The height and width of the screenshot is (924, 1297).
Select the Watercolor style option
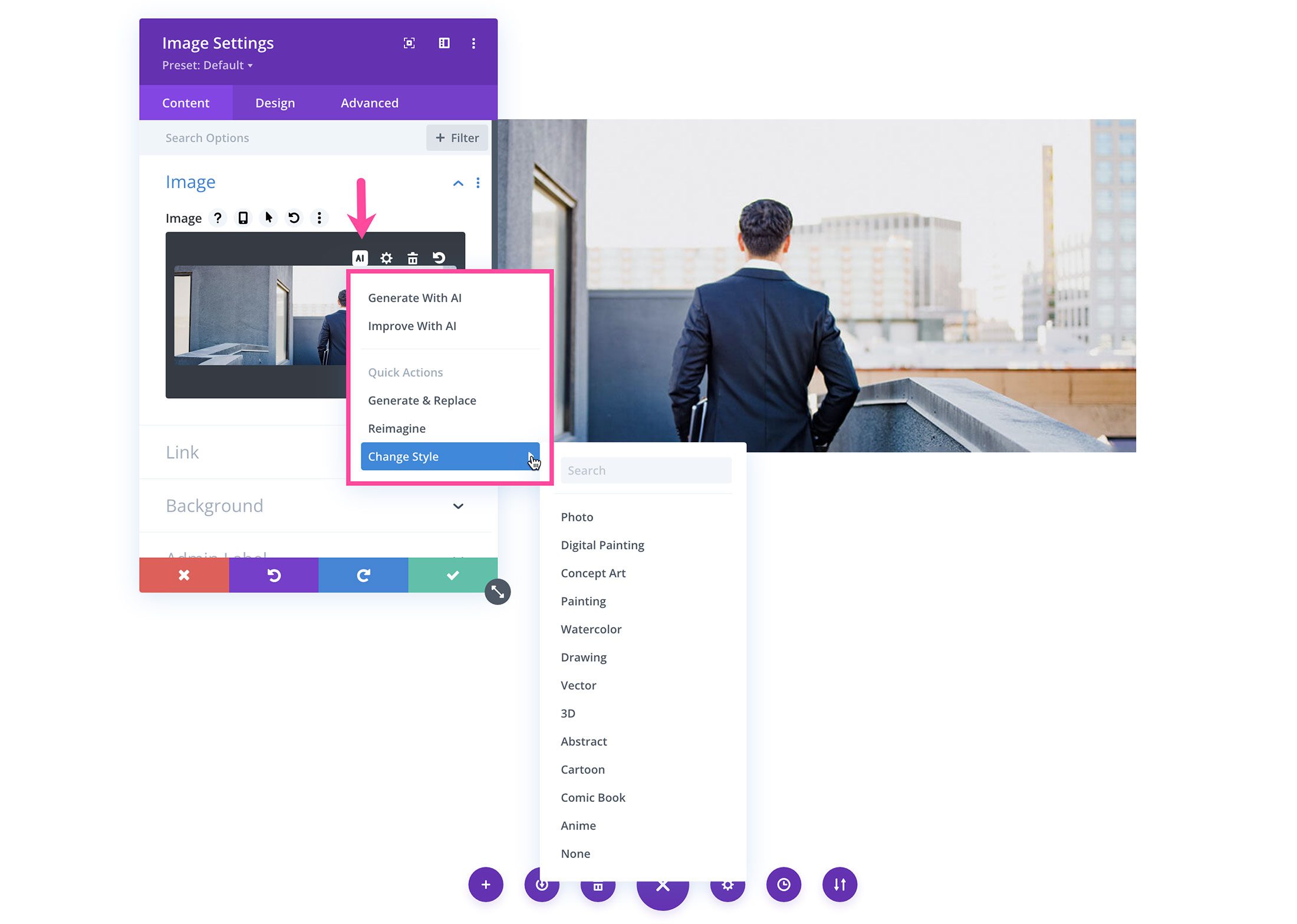[591, 628]
